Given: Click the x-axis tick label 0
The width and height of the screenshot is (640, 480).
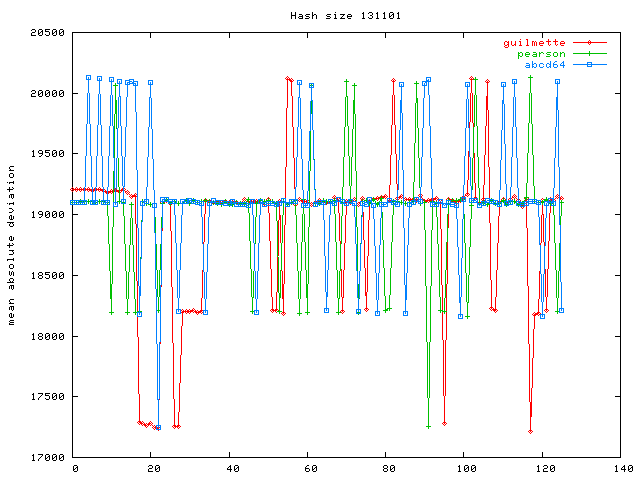Looking at the screenshot, I should tap(75, 469).
